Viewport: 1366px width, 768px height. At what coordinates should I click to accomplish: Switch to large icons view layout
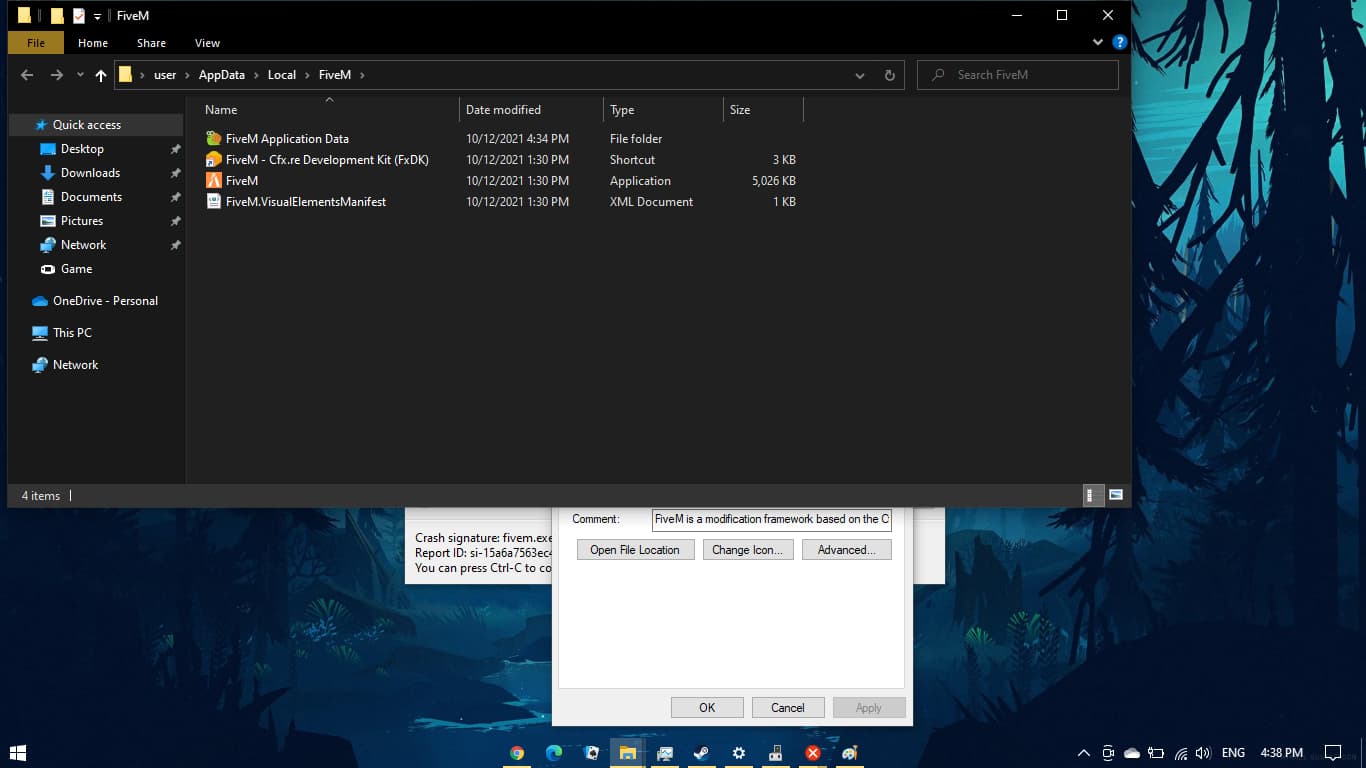(1116, 496)
